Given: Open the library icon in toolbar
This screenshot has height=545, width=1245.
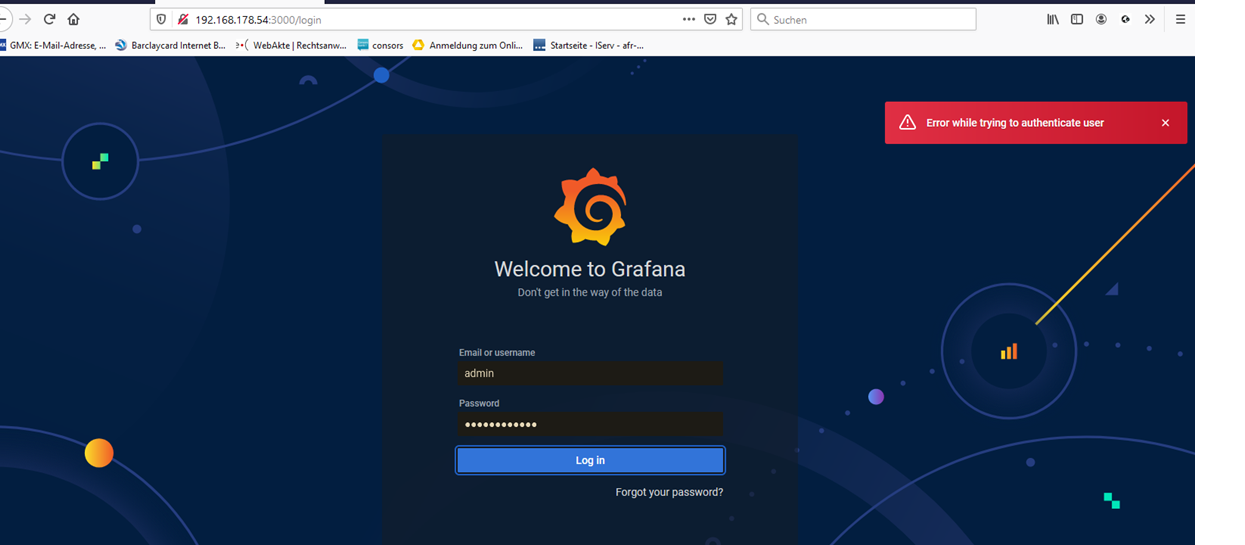Looking at the screenshot, I should 1053,19.
